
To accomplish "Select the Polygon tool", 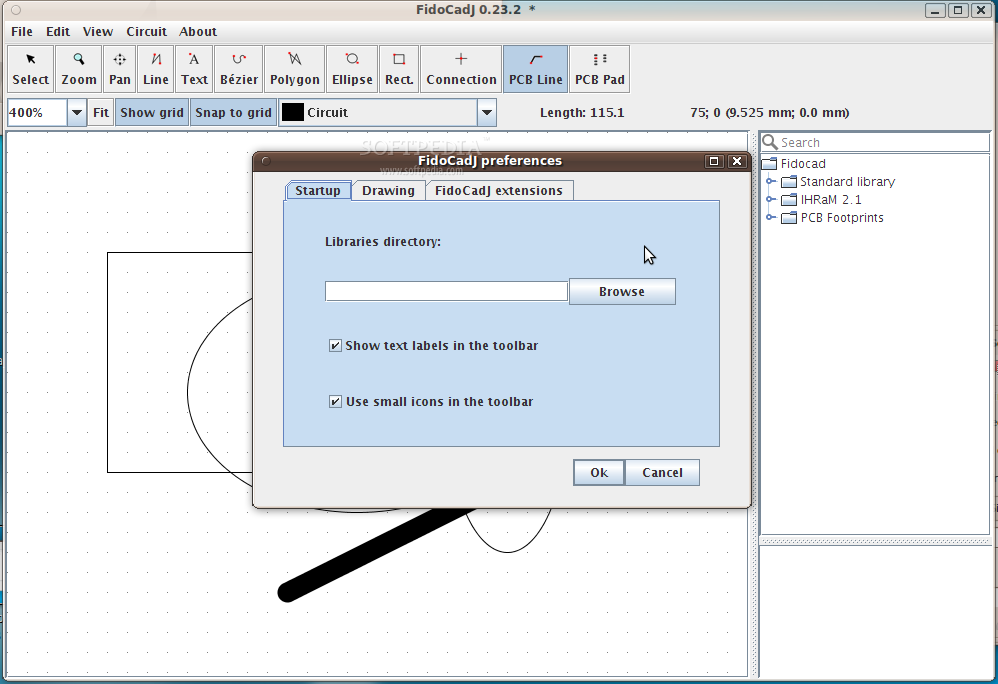I will [295, 69].
